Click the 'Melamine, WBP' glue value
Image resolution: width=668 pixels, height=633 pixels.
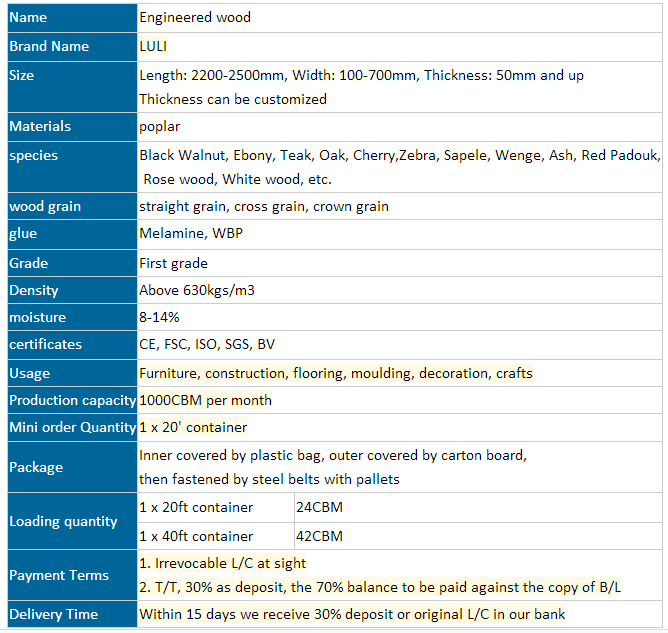point(190,234)
